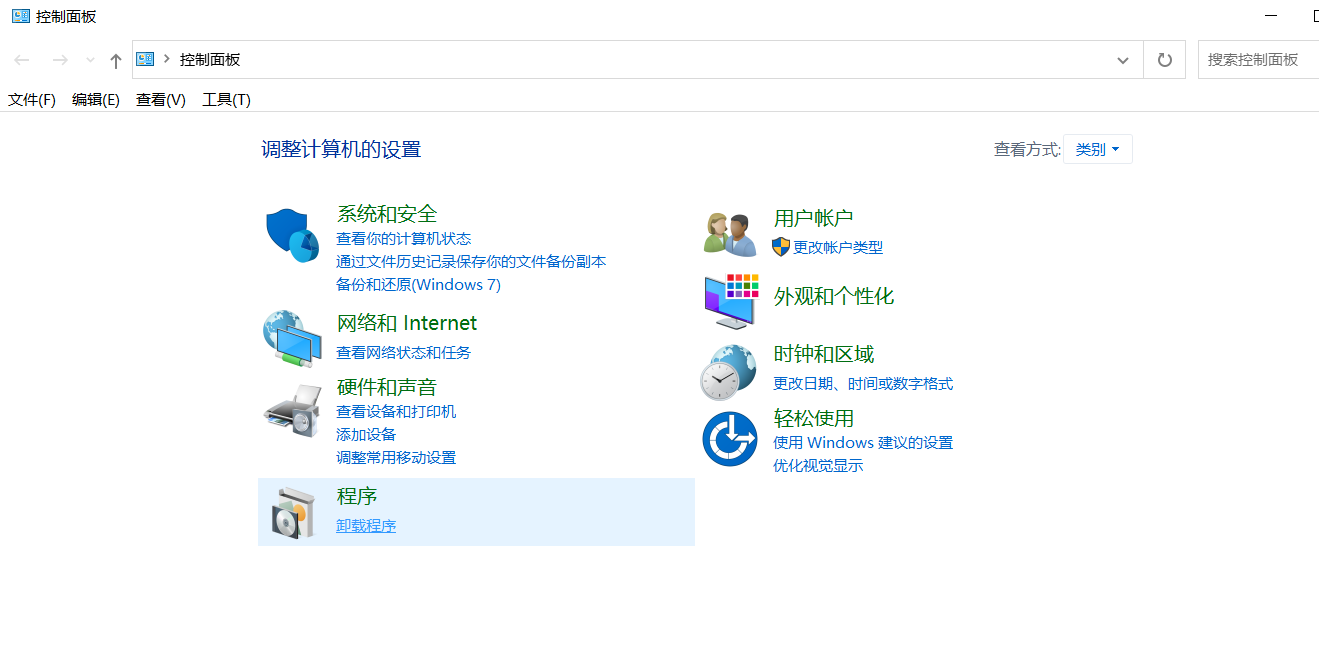Refresh the control panel view
The height and width of the screenshot is (651, 1319).
click(x=1164, y=59)
